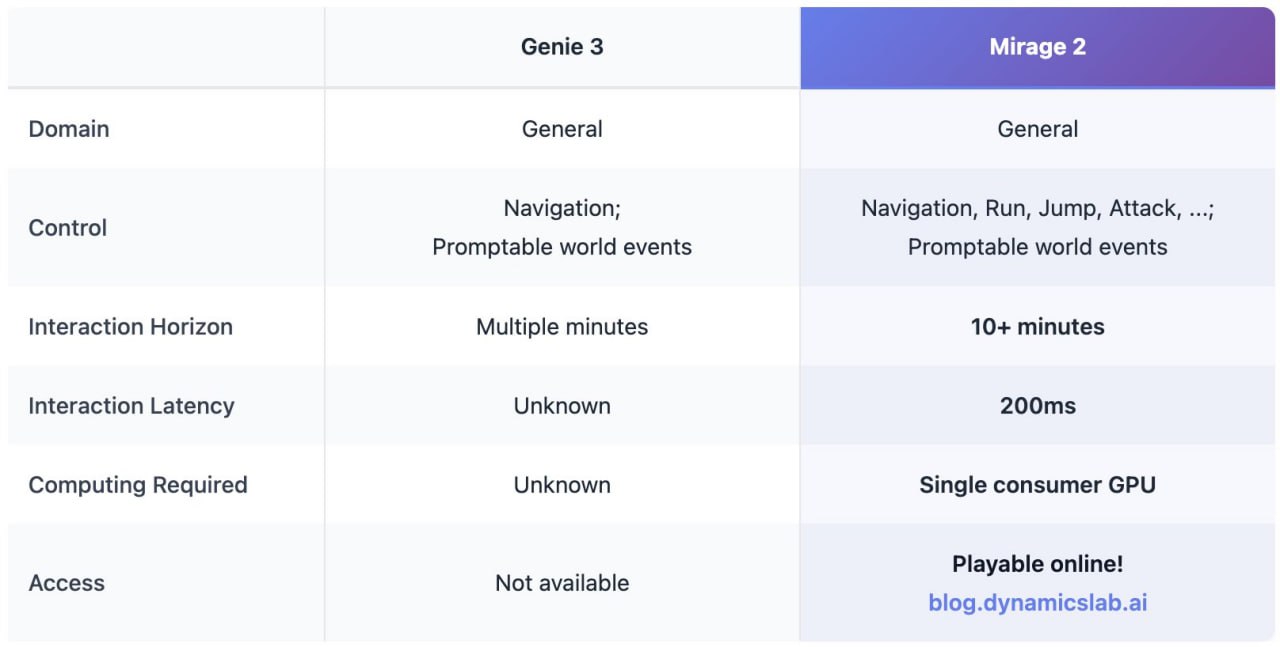Select the "200ms" latency value
Image resolution: width=1280 pixels, height=647 pixels.
[1037, 405]
